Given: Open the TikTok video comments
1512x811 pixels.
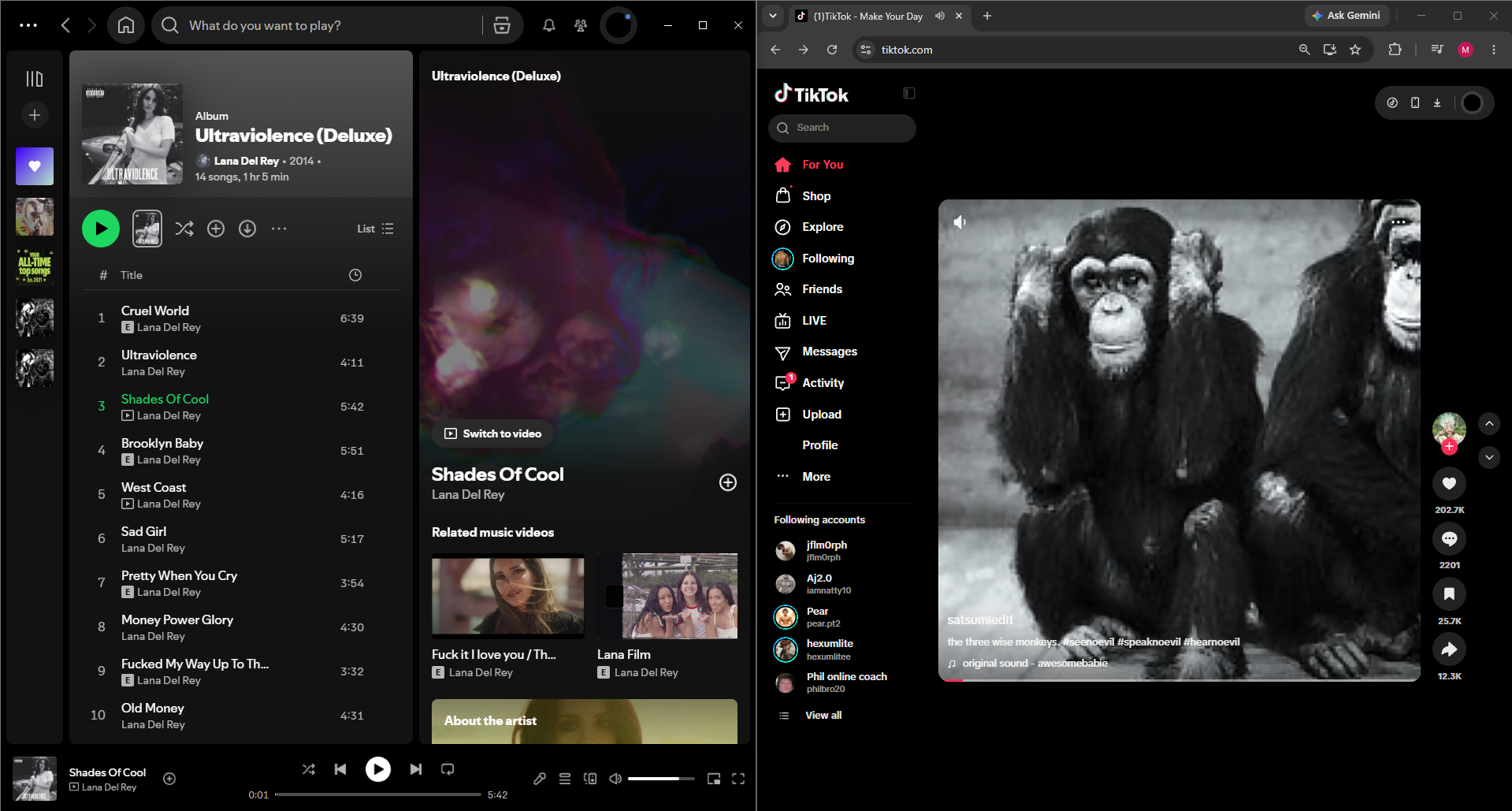Looking at the screenshot, I should pos(1449,539).
